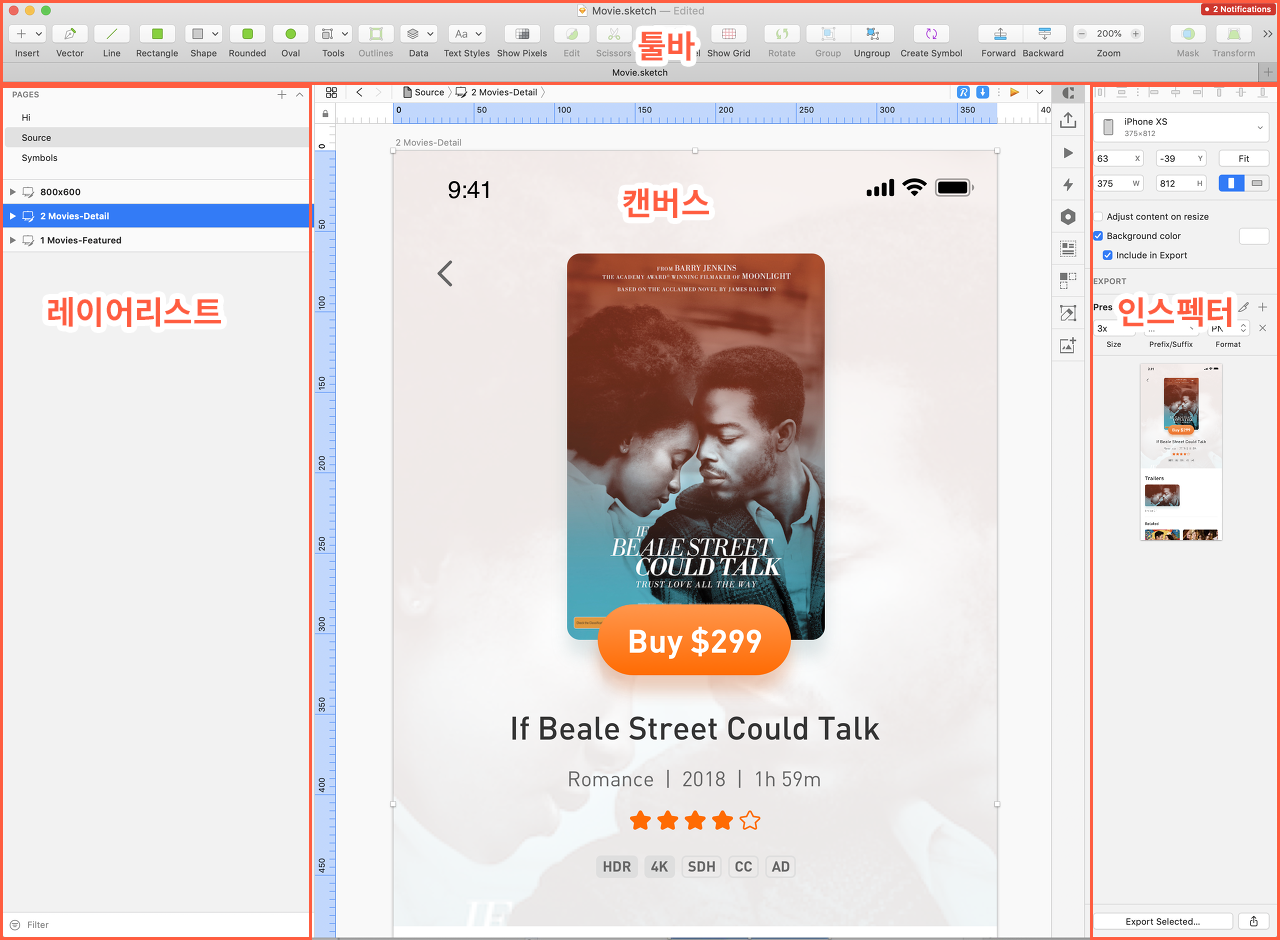Click the Transform tool icon

click(1234, 34)
